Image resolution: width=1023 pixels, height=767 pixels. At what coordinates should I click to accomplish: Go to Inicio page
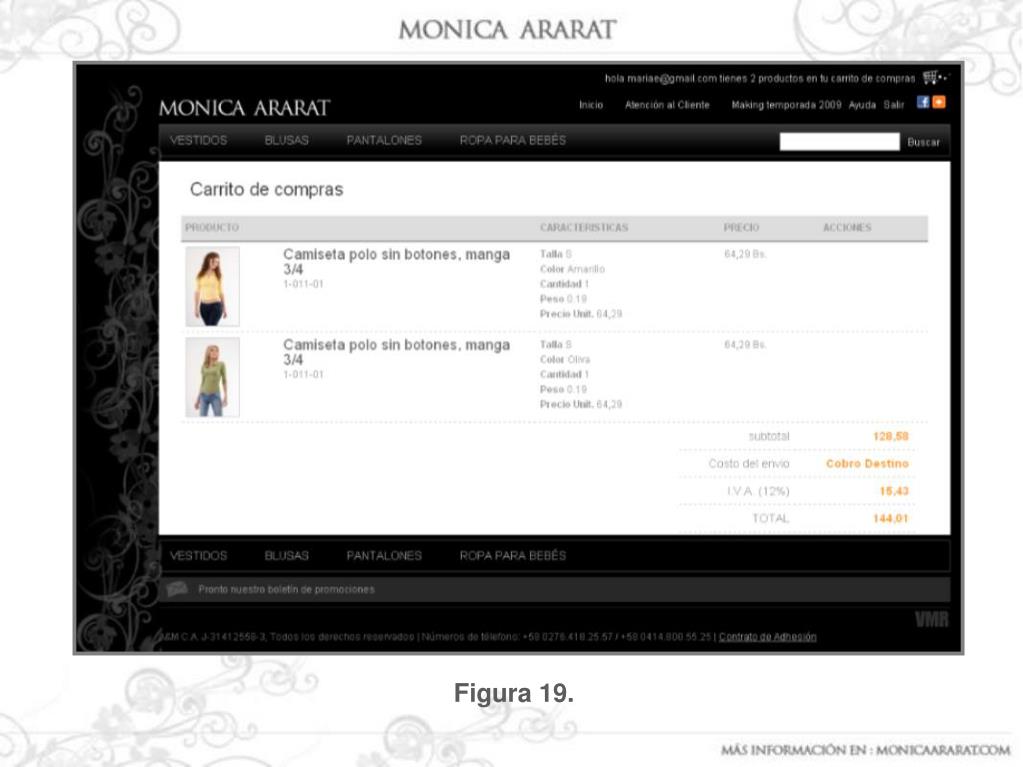(591, 105)
